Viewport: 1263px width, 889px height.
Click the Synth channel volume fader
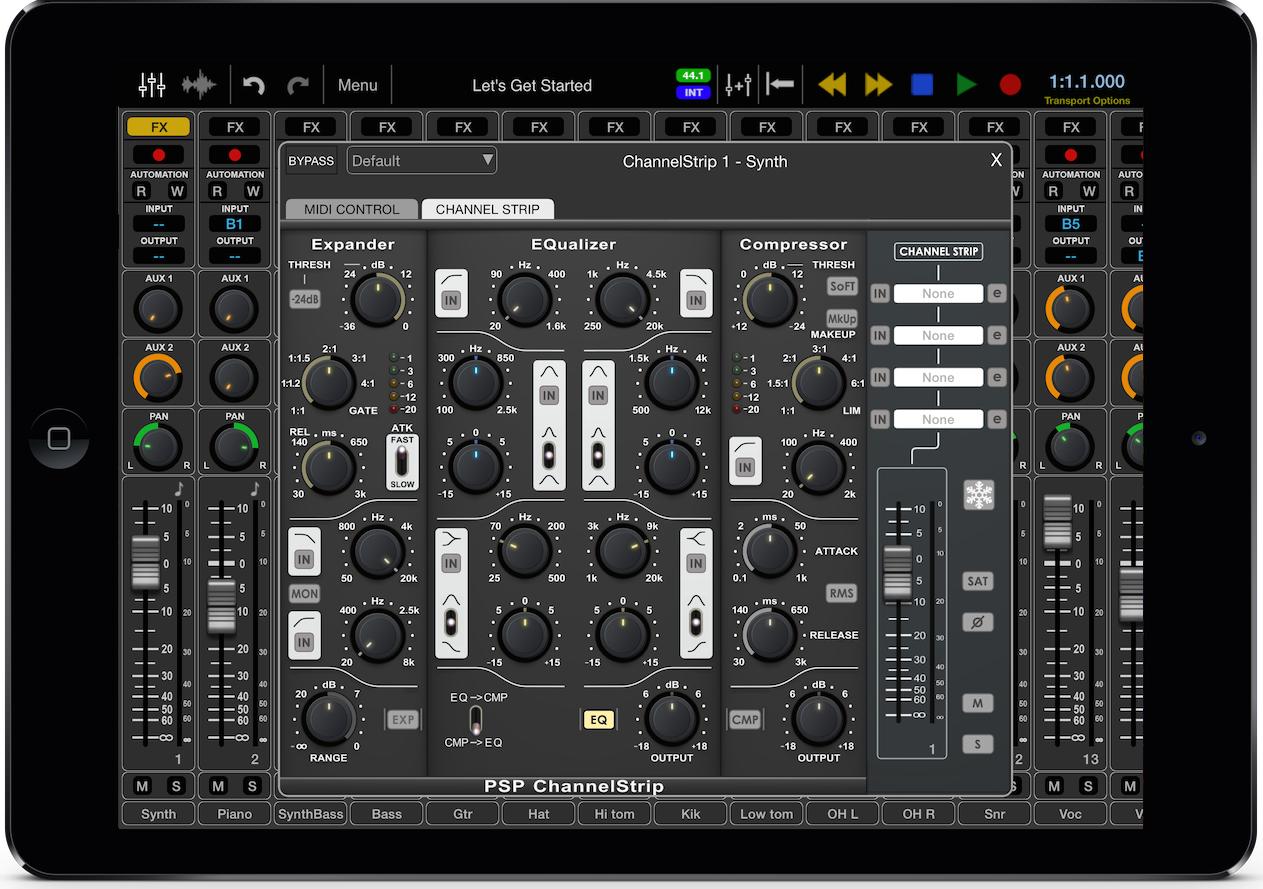145,561
